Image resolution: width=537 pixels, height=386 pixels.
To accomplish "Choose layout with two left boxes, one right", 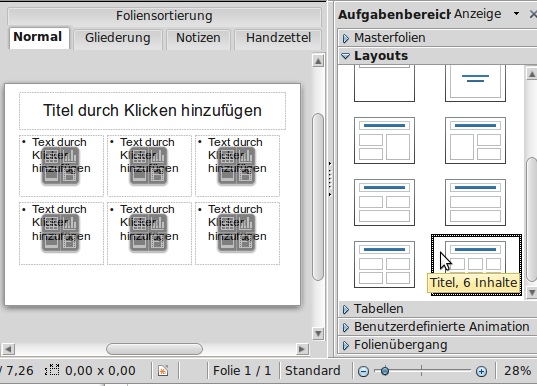I will 384,140.
